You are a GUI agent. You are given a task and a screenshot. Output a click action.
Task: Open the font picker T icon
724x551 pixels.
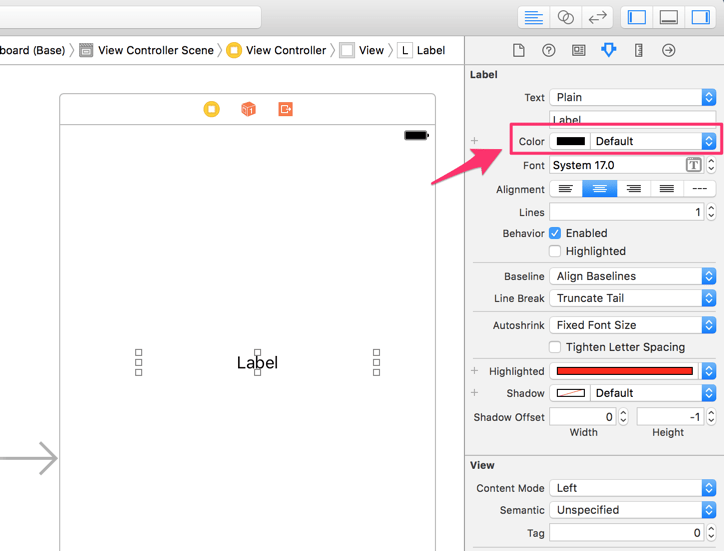(694, 165)
